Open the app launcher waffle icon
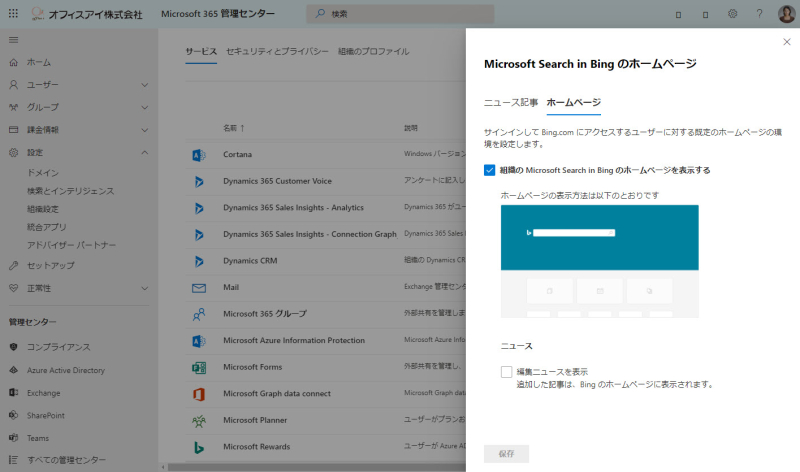This screenshot has width=800, height=472. pos(13,14)
